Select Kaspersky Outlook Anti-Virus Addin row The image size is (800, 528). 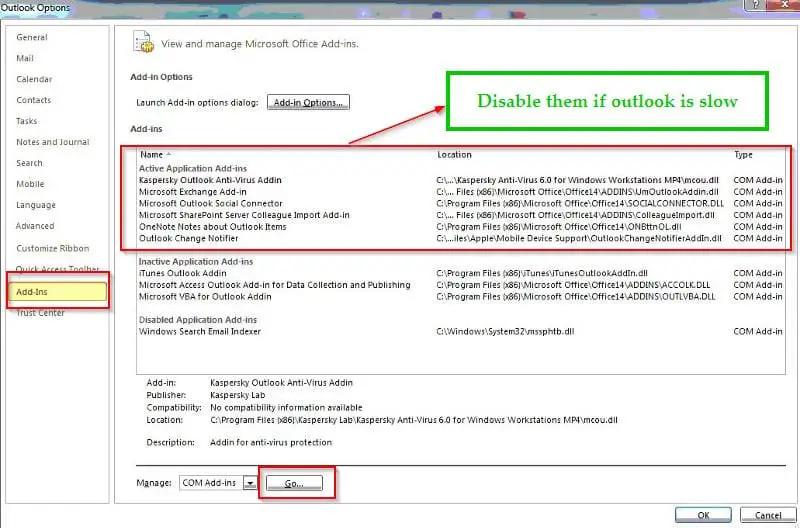point(460,180)
